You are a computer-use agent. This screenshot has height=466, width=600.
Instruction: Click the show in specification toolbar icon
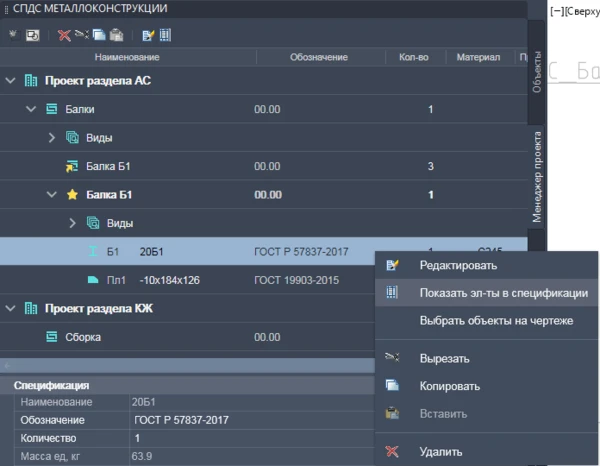pyautogui.click(x=165, y=35)
